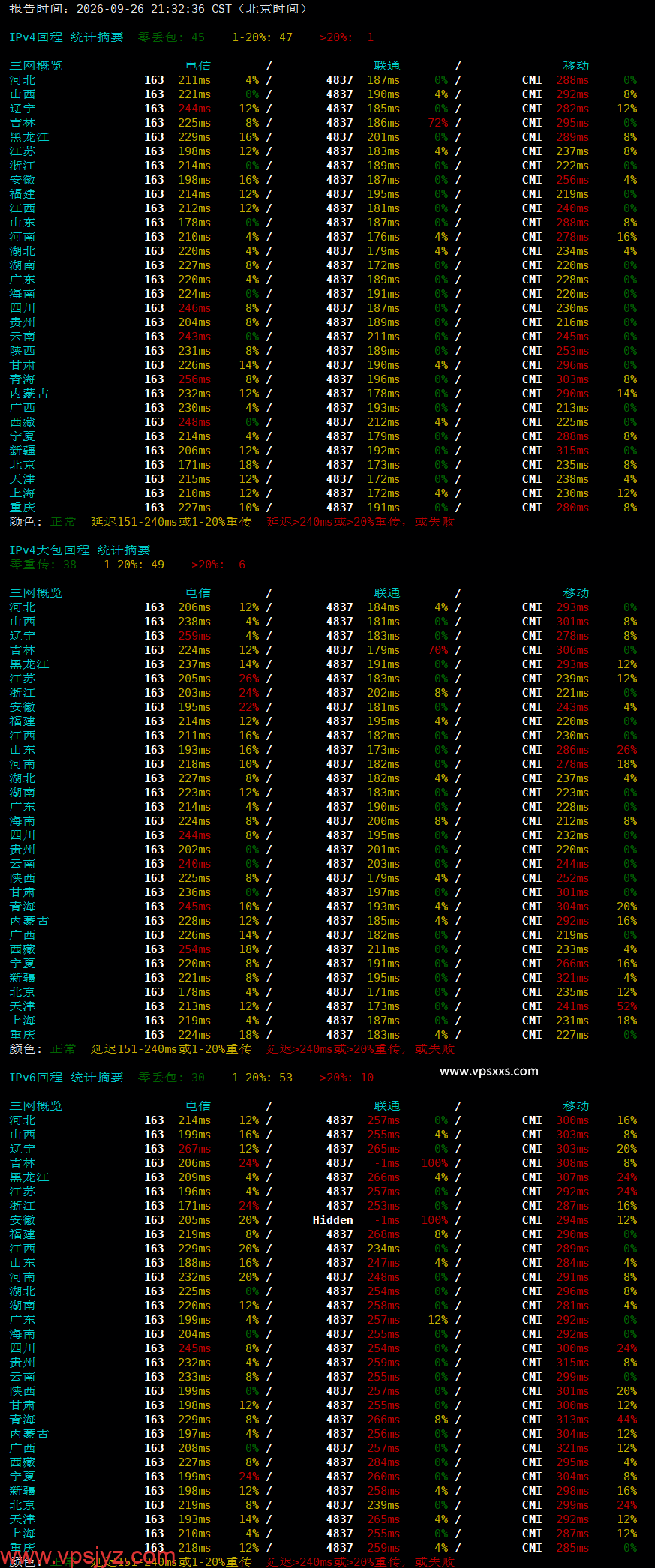The image size is (655, 1568).
Task: Click the "26%" value in 大包回程 山东 移动 row
Action: tap(627, 750)
